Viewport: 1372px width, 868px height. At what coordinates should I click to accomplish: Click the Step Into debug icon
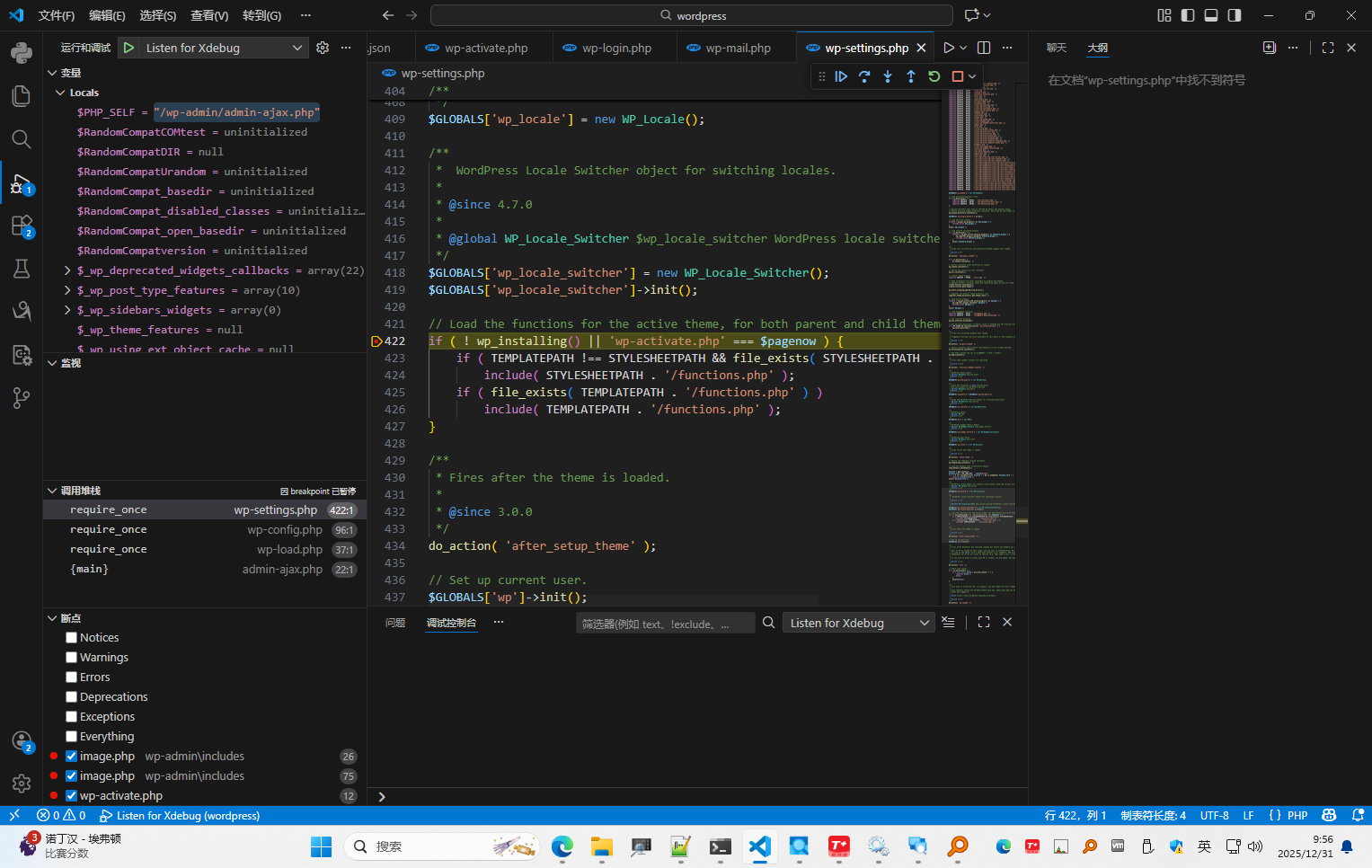coord(888,76)
